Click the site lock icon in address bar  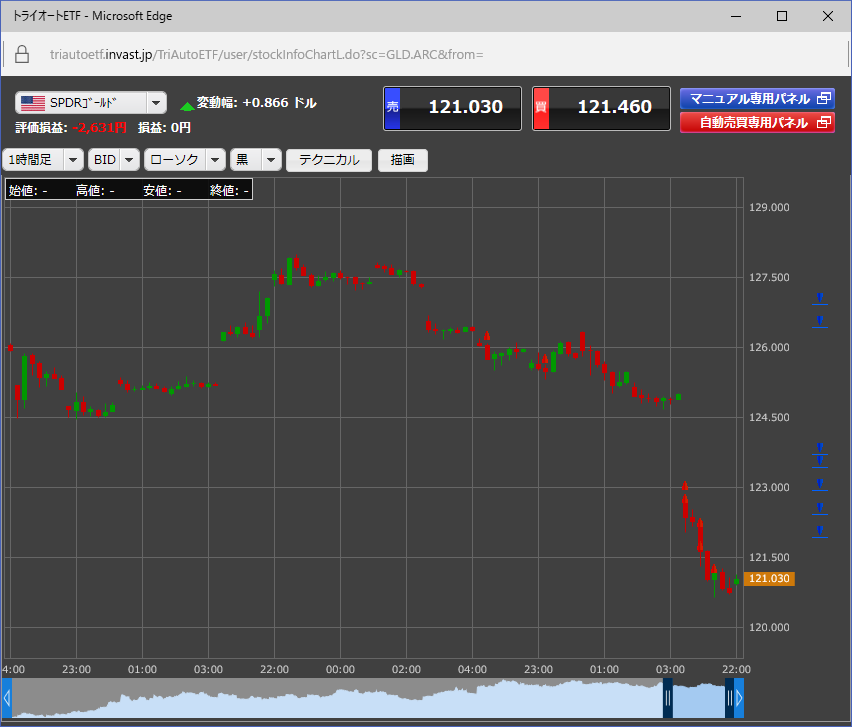pos(22,54)
